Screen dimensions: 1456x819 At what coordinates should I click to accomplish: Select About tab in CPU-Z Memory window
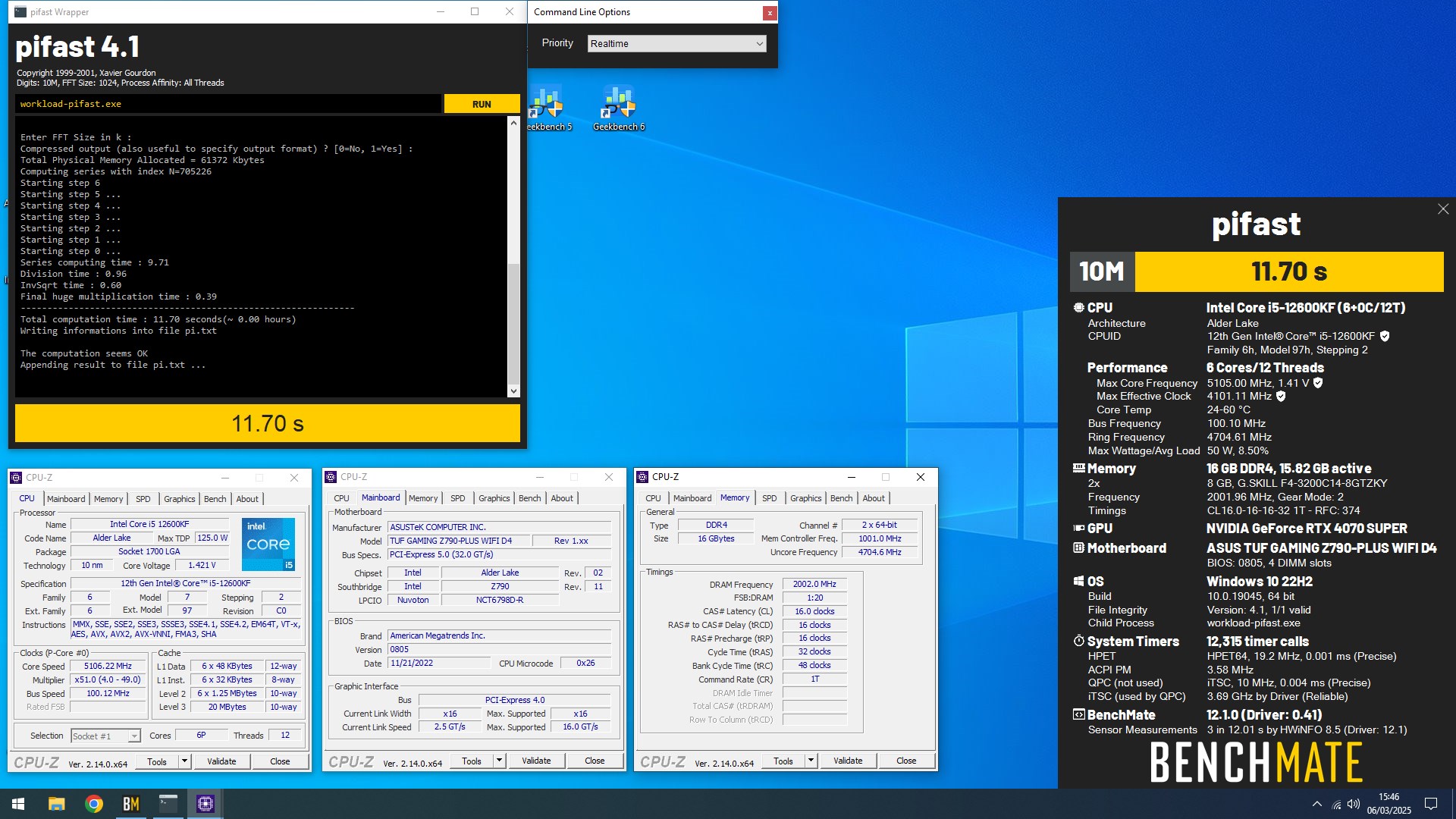coord(874,498)
